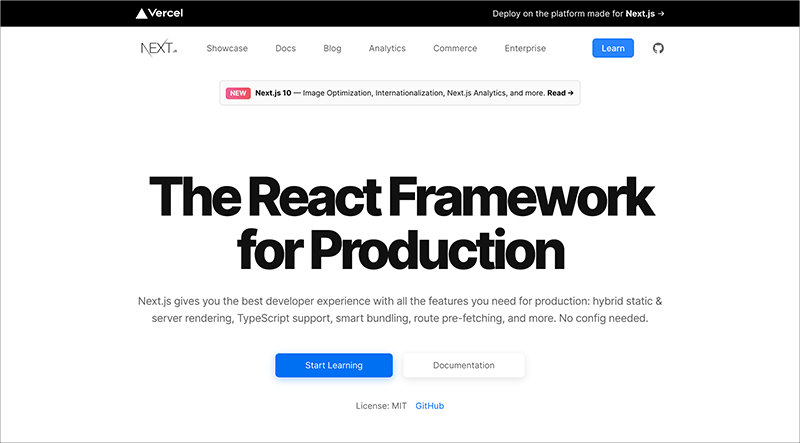Click the Next.js 10 announcement text
This screenshot has height=443, width=800.
coord(400,93)
